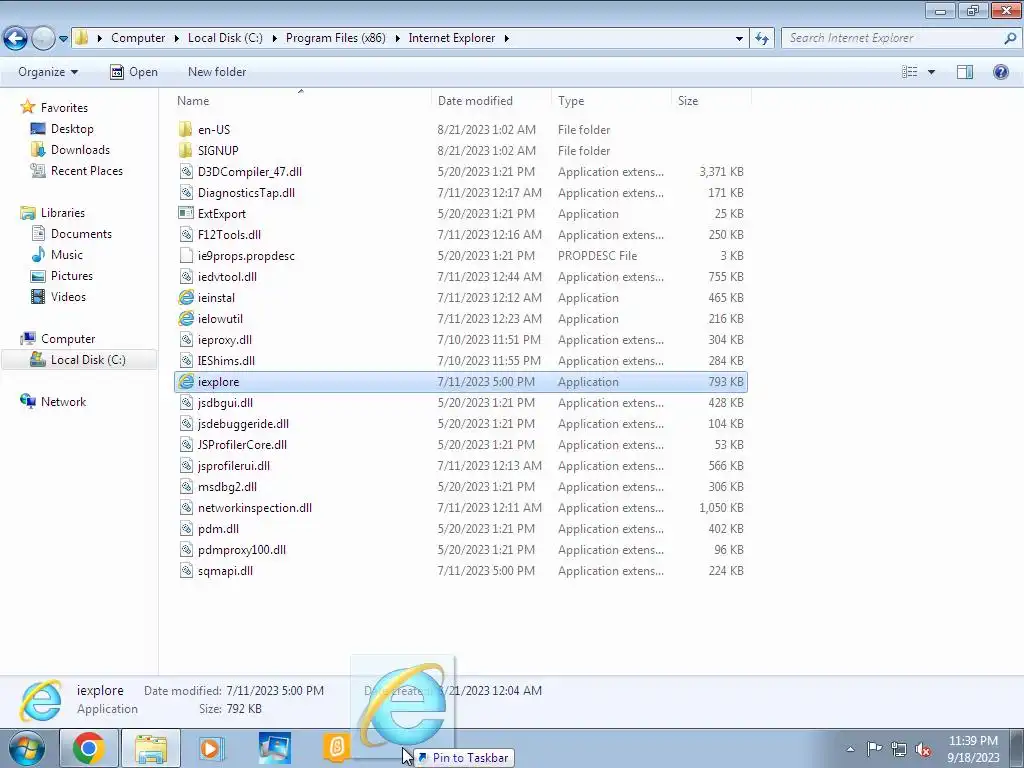Expand arrow after Internet Explorer breadcrumb
Screen dimensions: 1024x768
pos(507,39)
